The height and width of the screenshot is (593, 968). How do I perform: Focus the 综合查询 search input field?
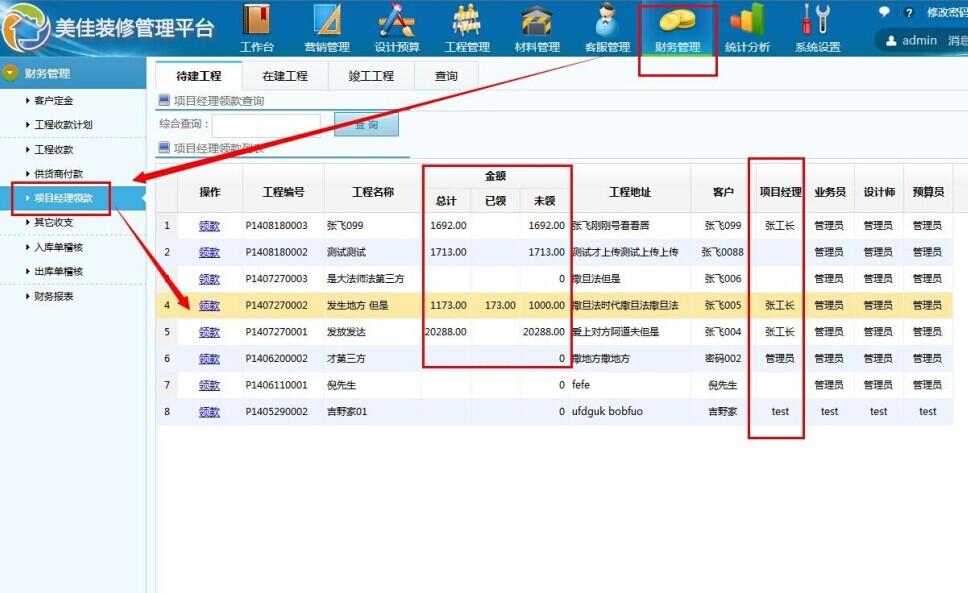tap(266, 125)
